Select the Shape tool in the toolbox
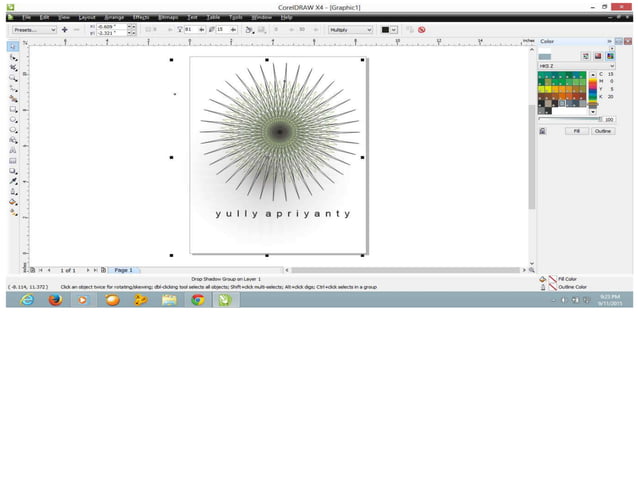The image size is (638, 493). coord(13,57)
